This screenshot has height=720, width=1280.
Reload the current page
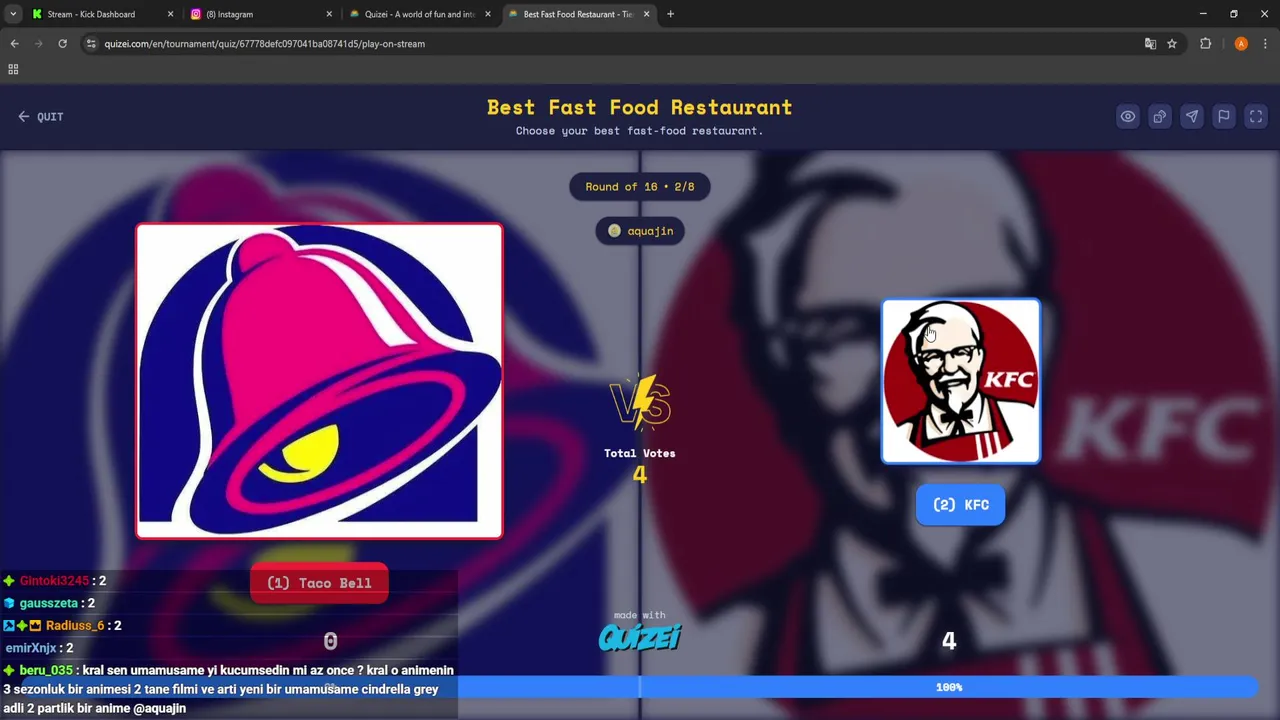pyautogui.click(x=62, y=44)
